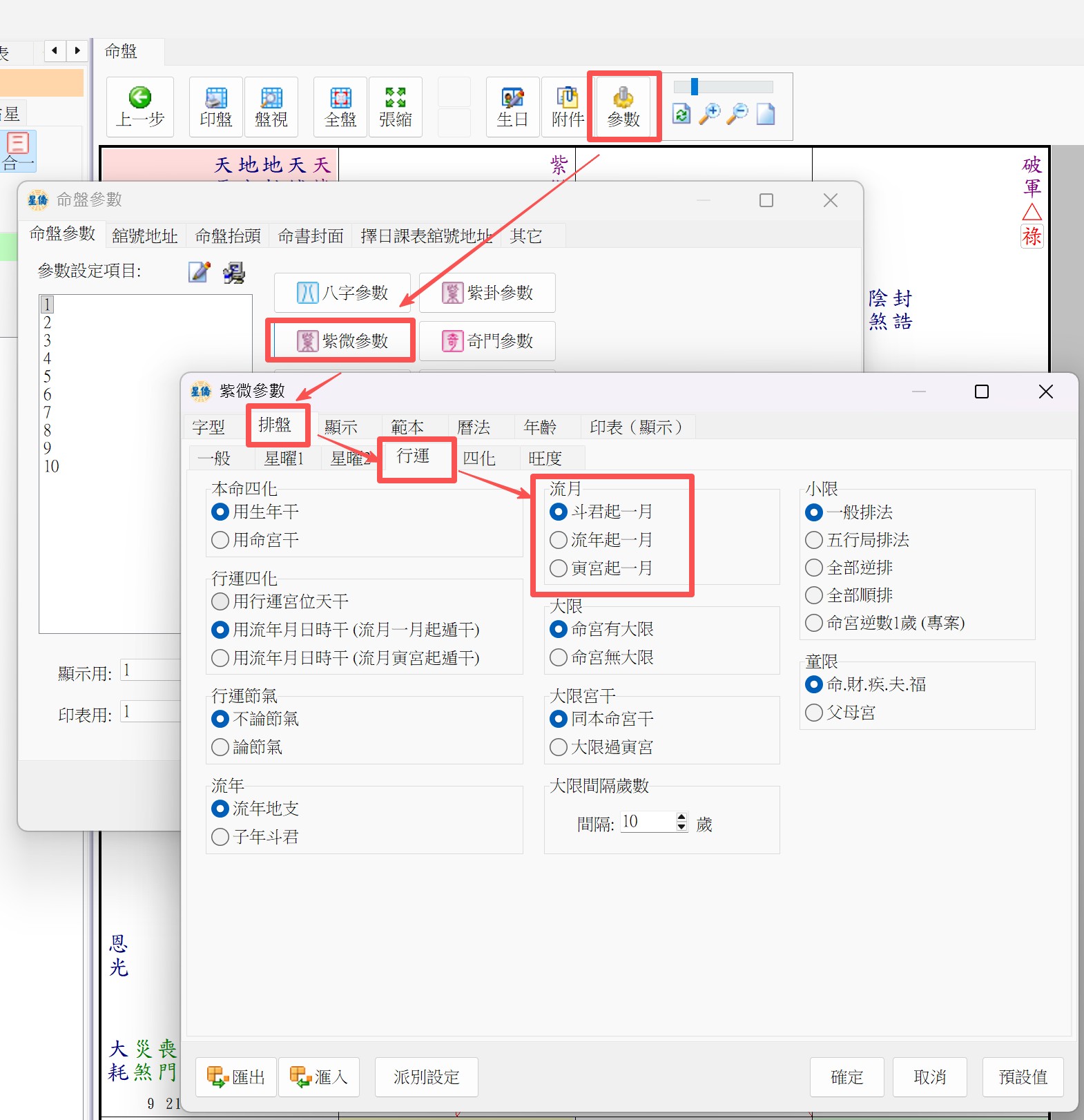
Task: Switch to the 四化 sub-tab
Action: [x=478, y=458]
